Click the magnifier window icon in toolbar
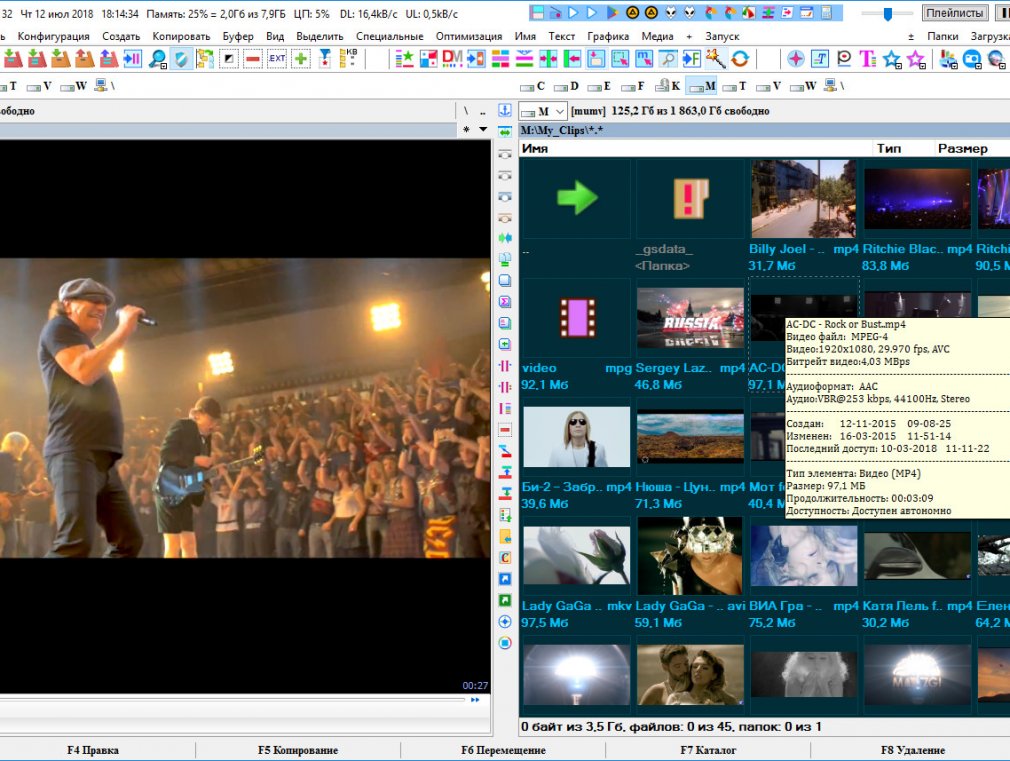Screen dimensions: 1010x761 668,59
